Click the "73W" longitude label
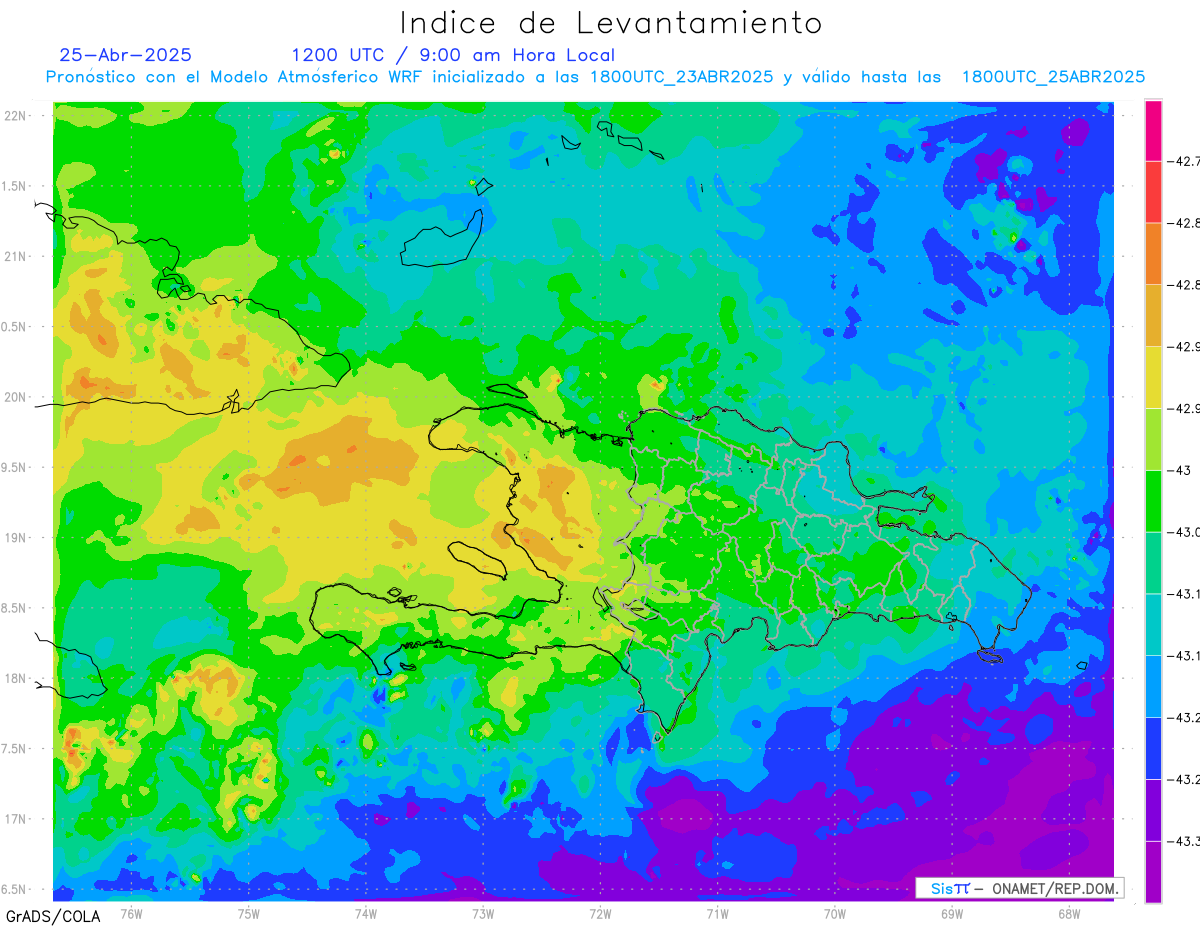Screen dimensions: 1200x927 tap(483, 913)
